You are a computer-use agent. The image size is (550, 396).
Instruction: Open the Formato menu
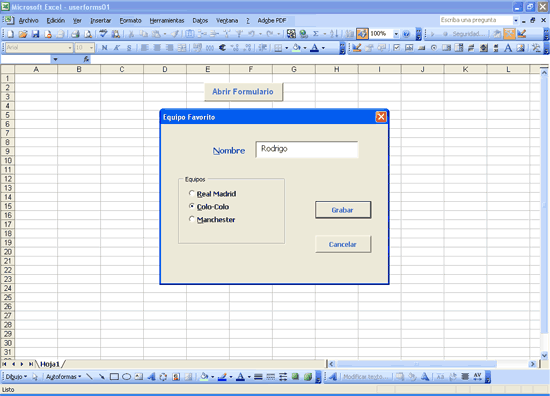(130, 21)
